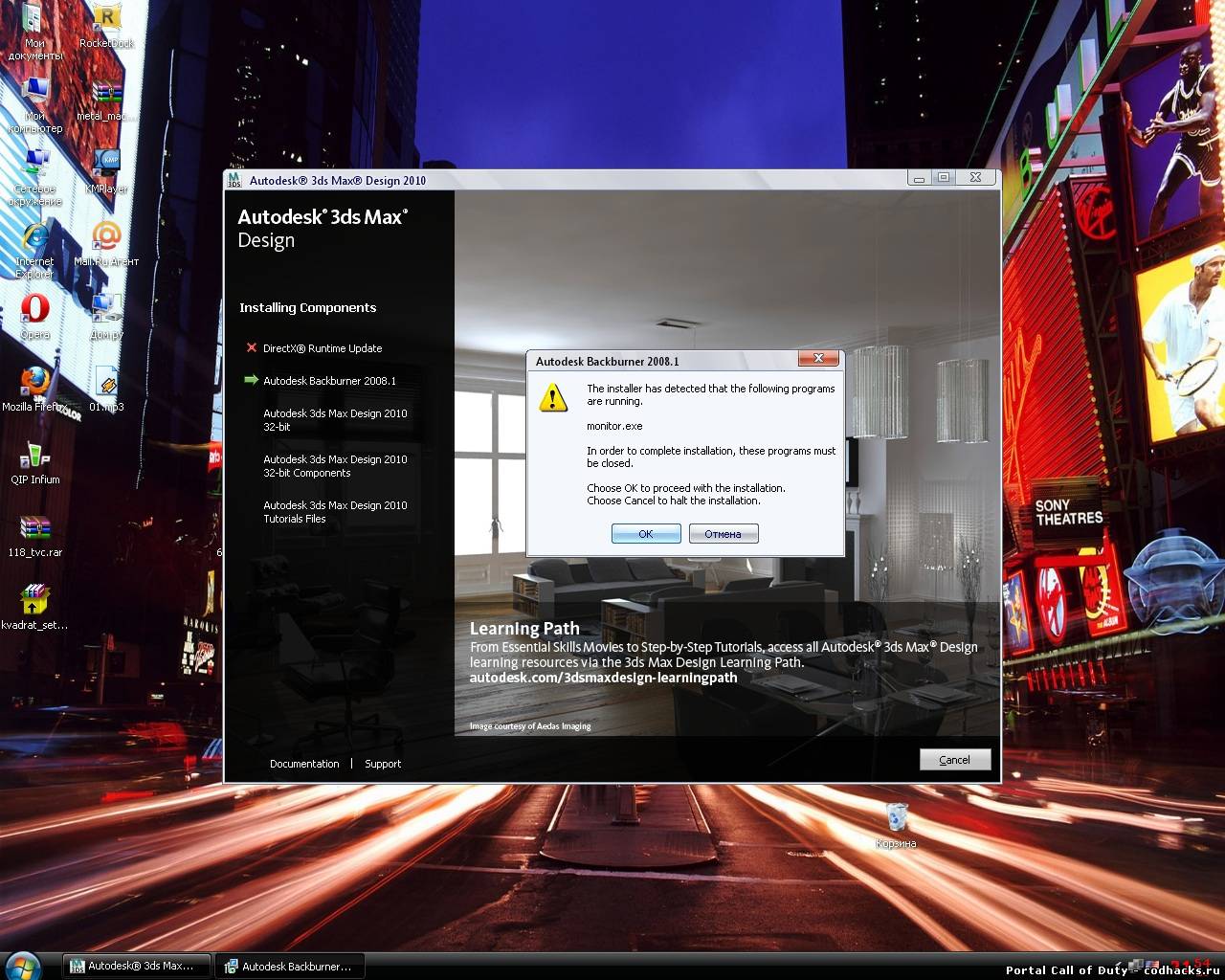Click OK in the Backburner dialog
The width and height of the screenshot is (1225, 980).
tap(646, 534)
